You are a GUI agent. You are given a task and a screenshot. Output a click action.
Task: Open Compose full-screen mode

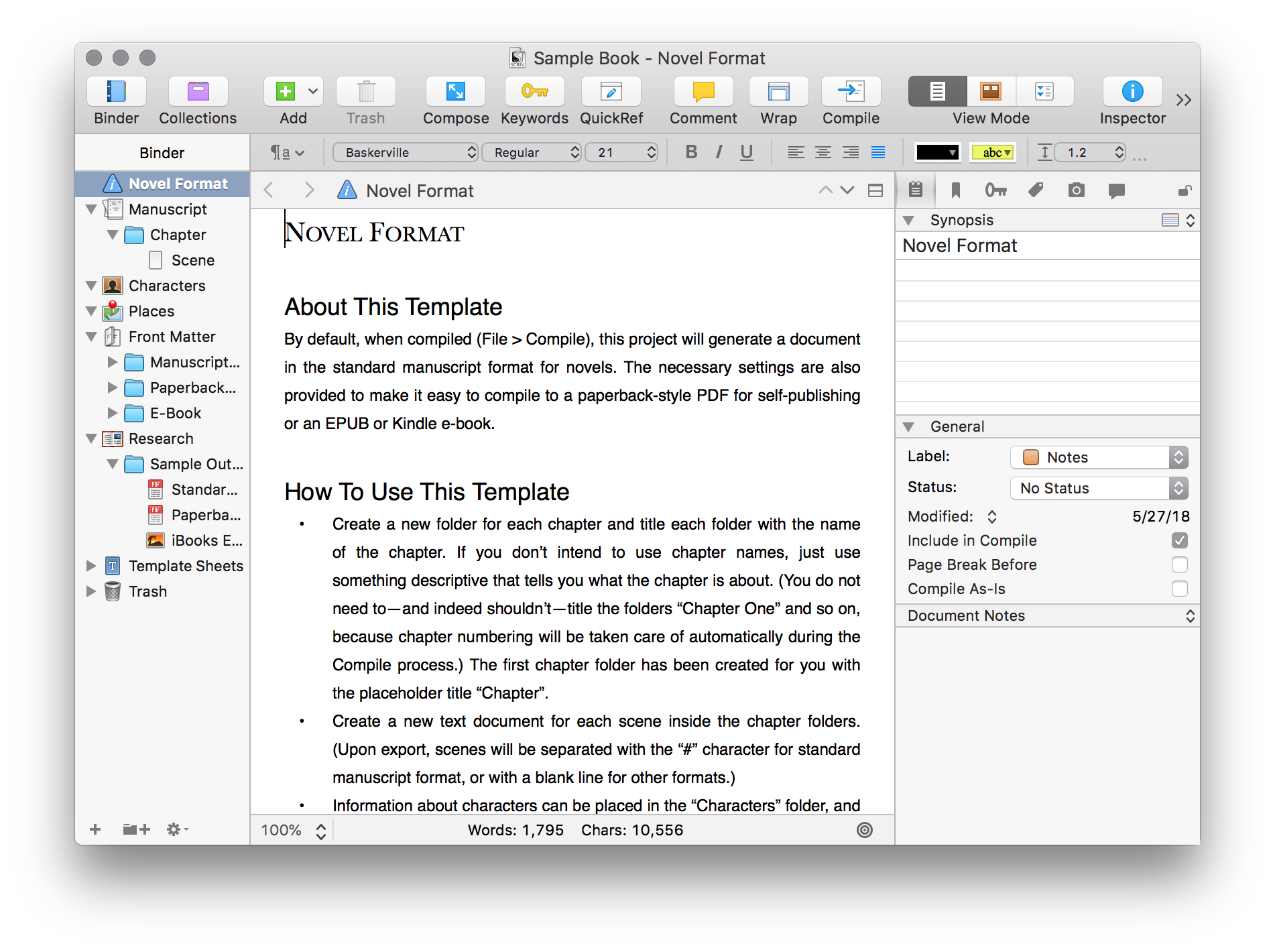pos(455,92)
